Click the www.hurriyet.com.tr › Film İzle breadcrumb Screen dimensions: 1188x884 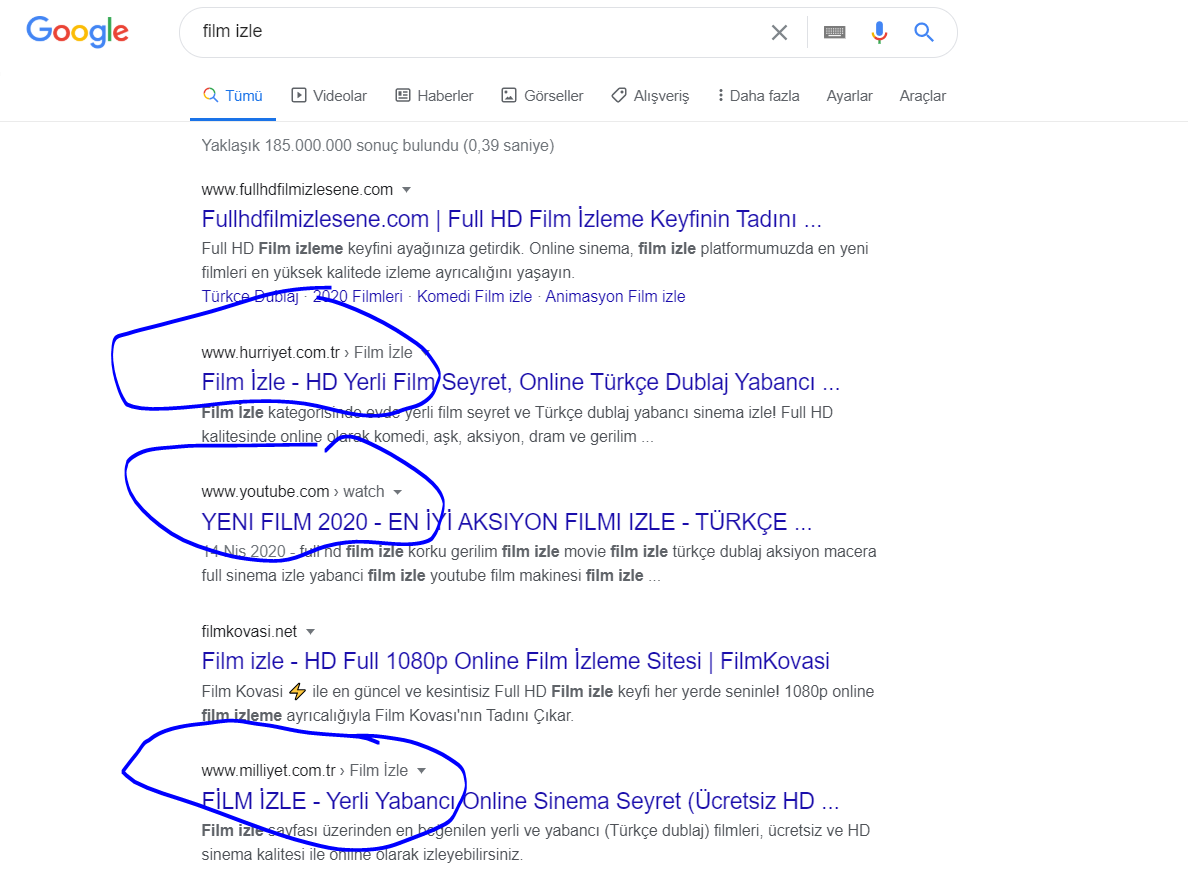coord(307,352)
